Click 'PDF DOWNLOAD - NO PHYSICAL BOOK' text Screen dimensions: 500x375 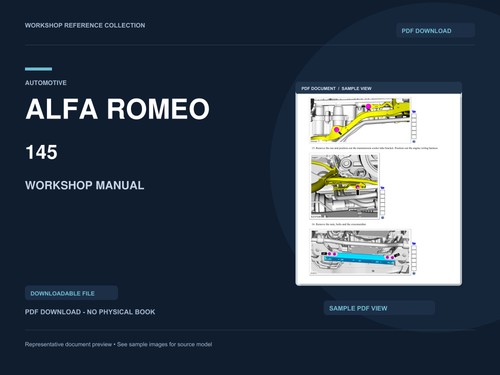(x=90, y=312)
